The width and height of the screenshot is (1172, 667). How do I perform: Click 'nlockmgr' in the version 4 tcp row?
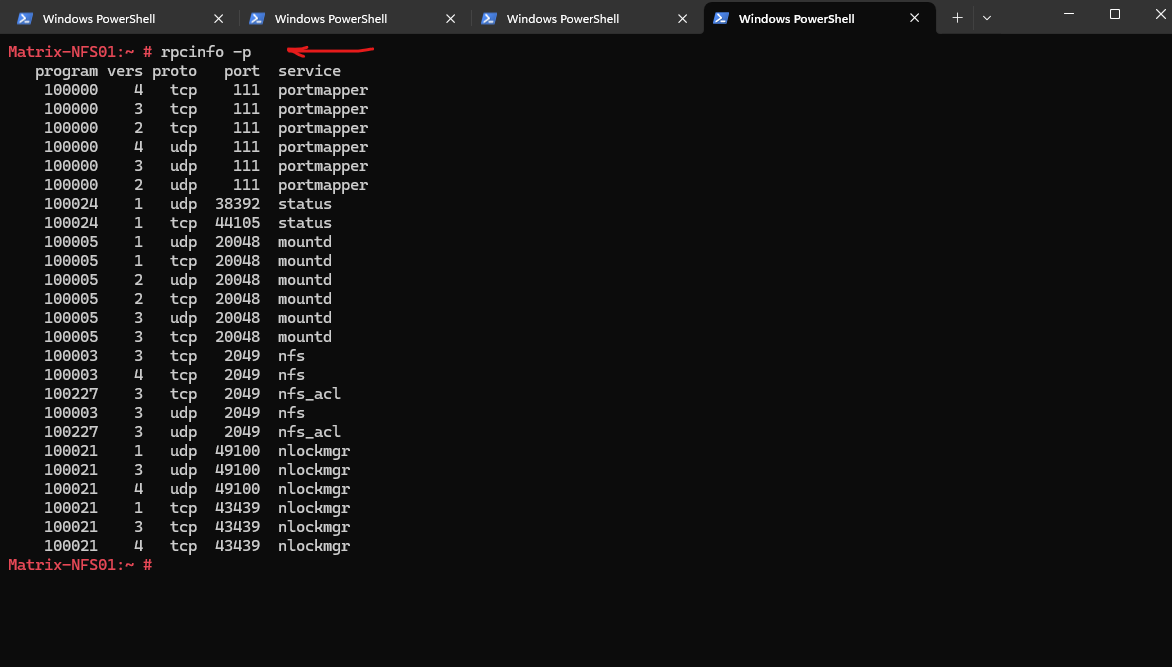coord(314,546)
